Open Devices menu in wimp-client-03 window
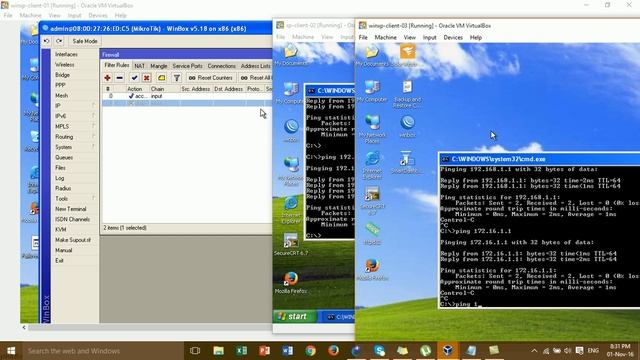Viewport: 640px width, 360px height. point(453,38)
